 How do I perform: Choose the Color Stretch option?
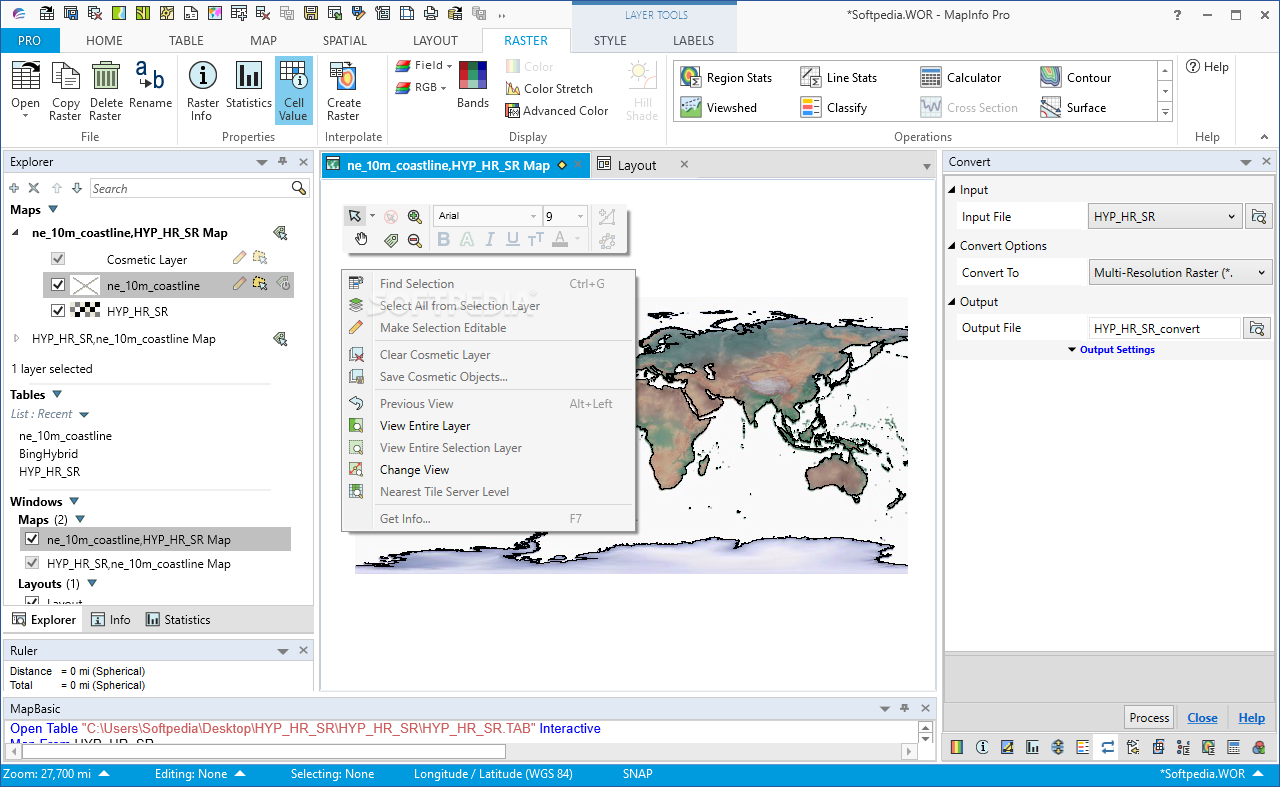point(549,89)
